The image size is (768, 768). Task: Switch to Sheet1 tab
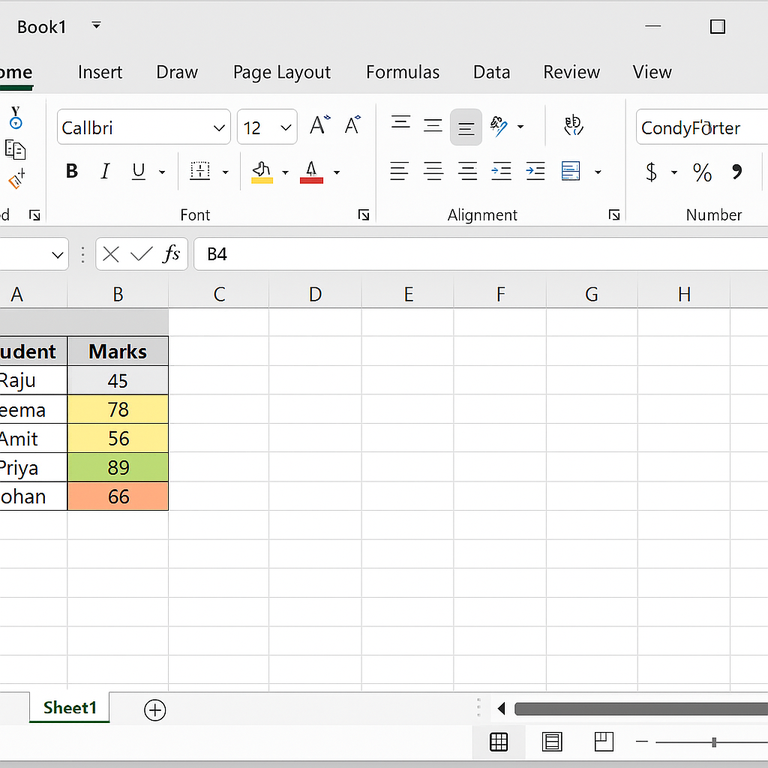(x=70, y=708)
